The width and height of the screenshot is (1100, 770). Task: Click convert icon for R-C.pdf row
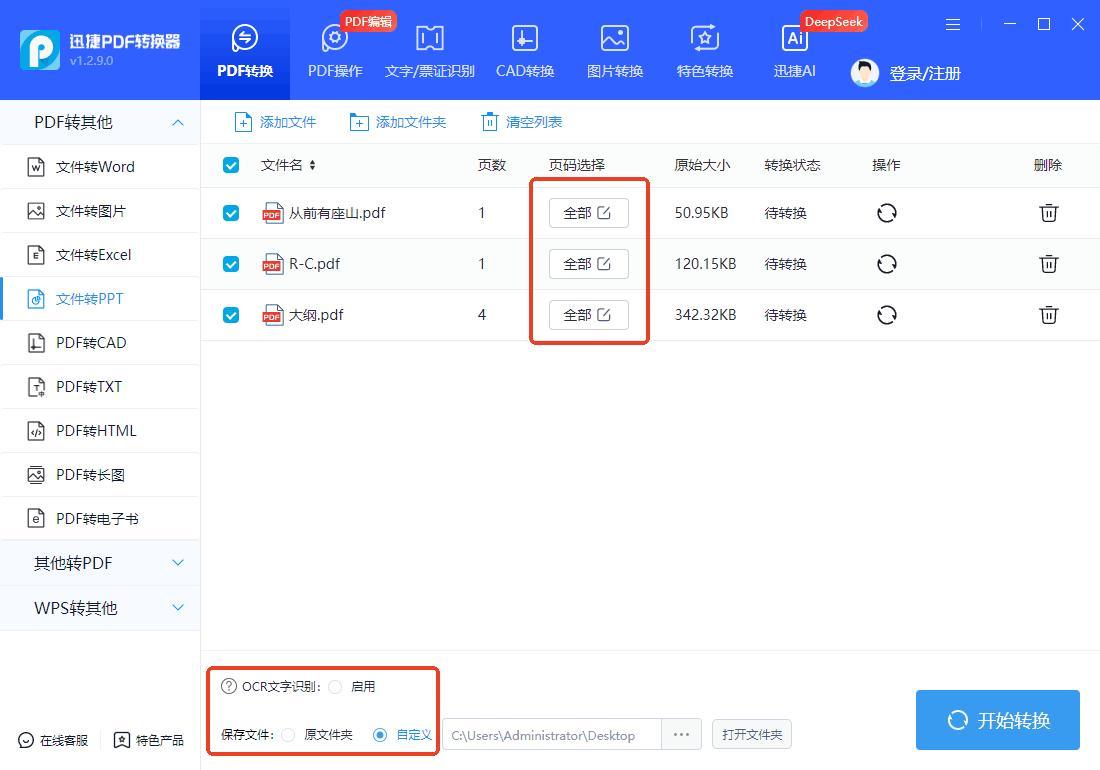pyautogui.click(x=886, y=264)
